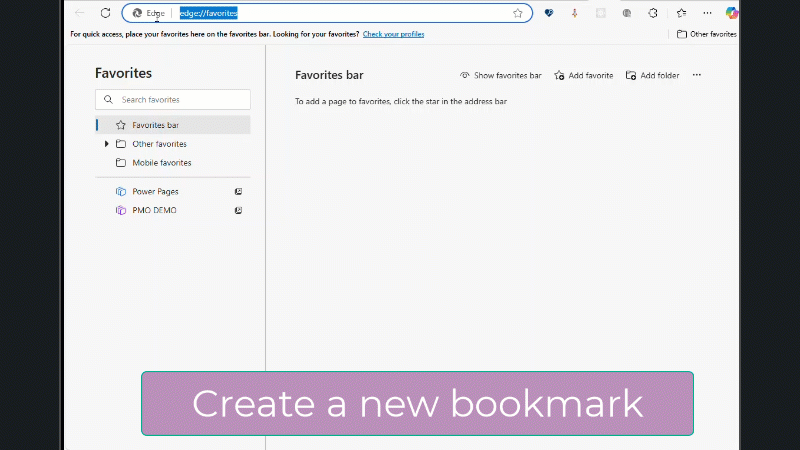Screen dimensions: 800x450
Task: Click the edge://favorites address text
Action: [x=209, y=13]
